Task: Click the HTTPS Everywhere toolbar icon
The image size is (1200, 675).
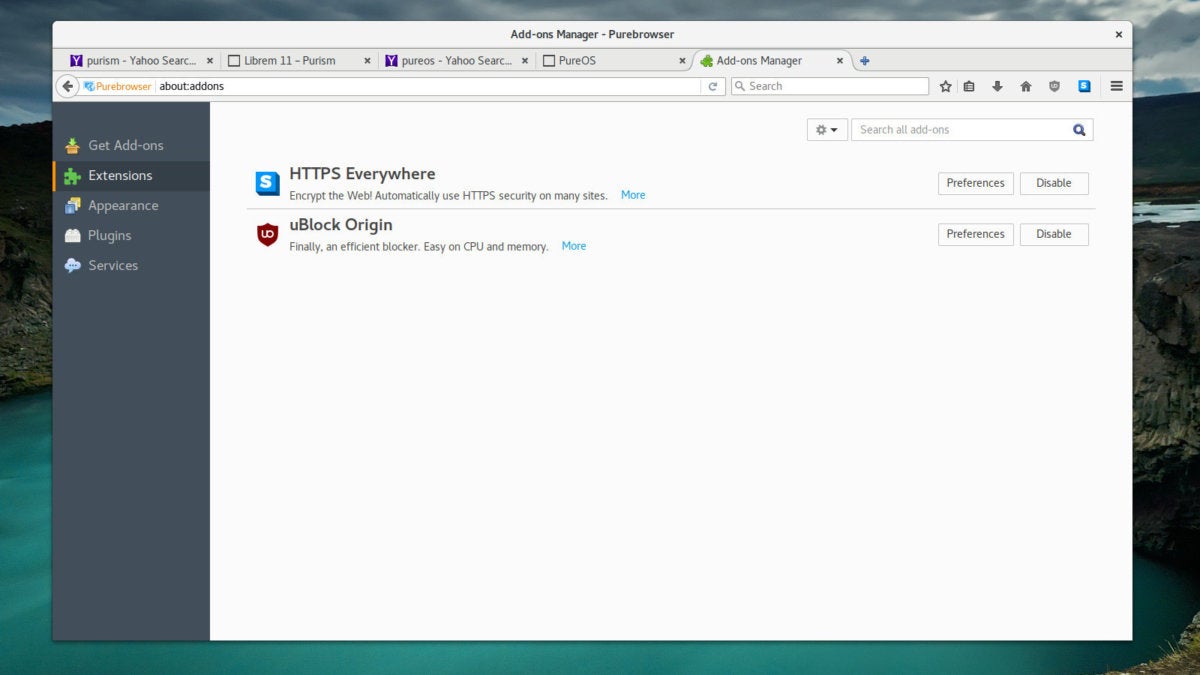Action: 1084,86
